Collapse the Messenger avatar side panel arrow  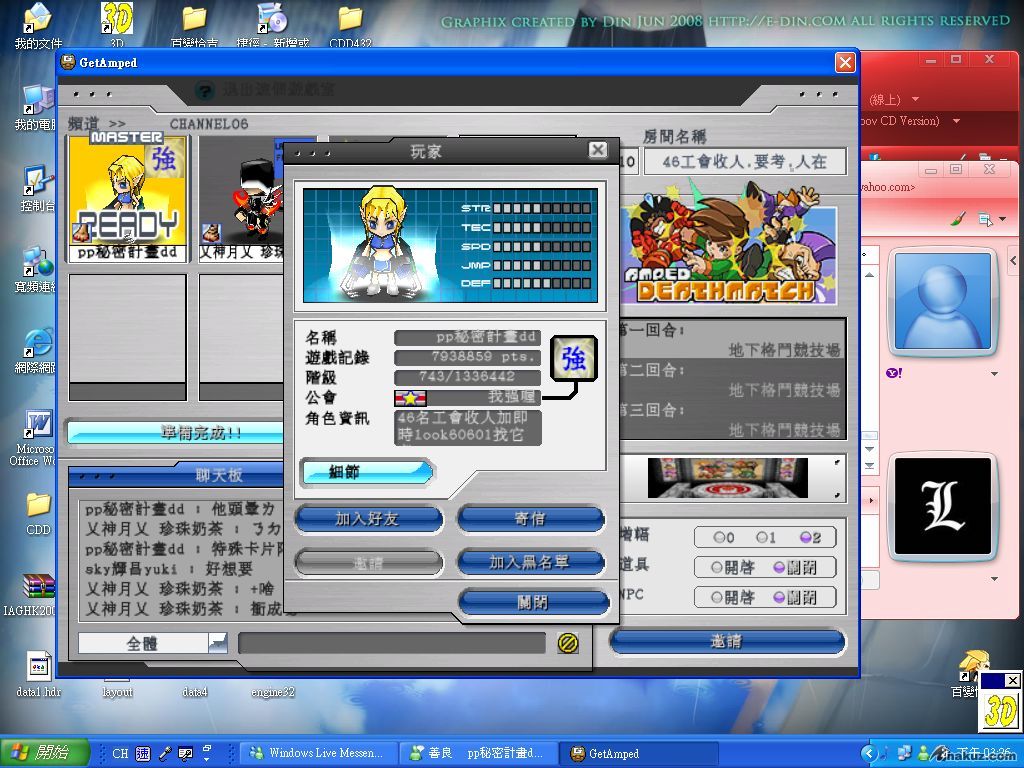pos(1014,261)
